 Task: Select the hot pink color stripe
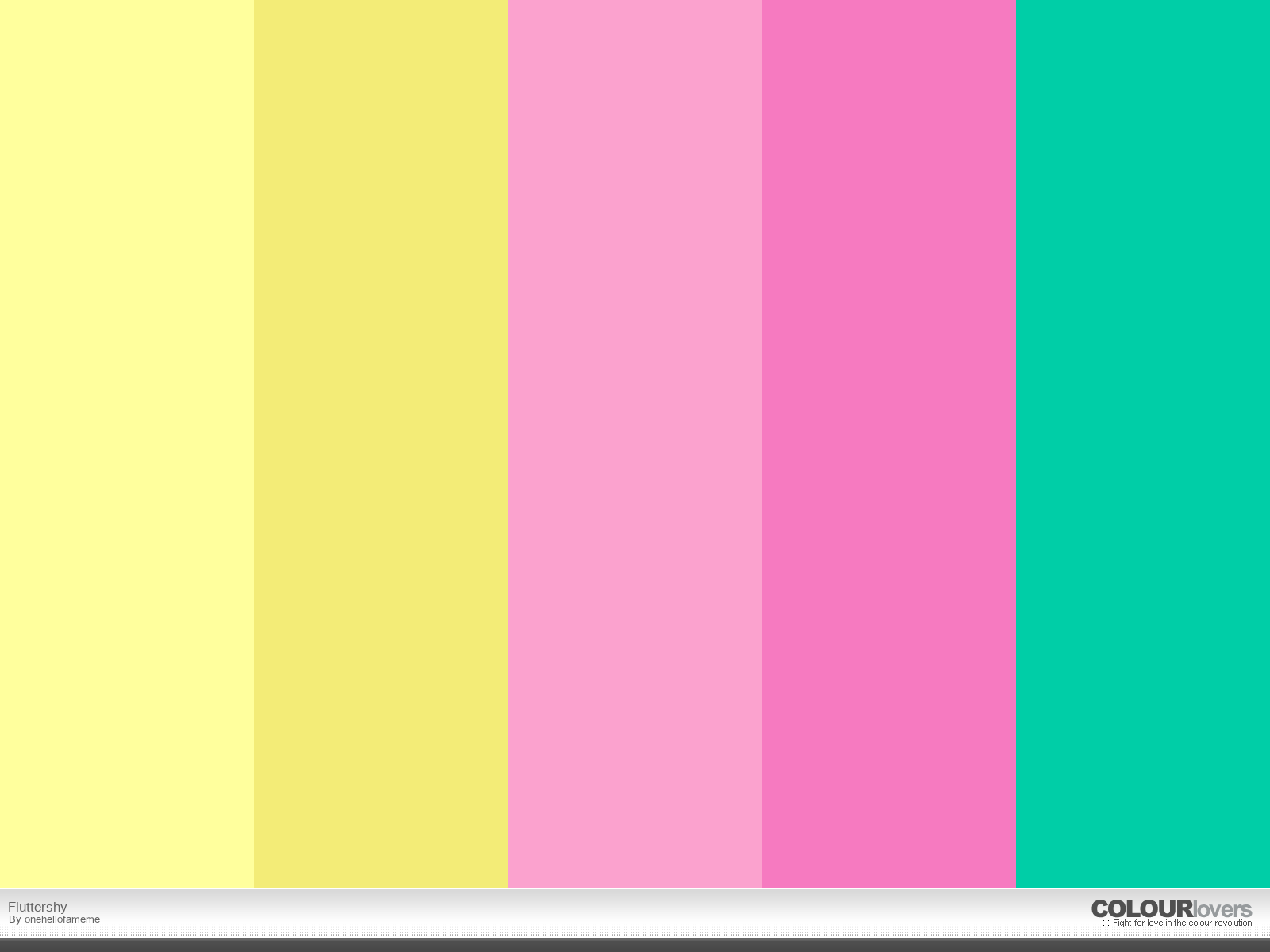tap(889, 443)
